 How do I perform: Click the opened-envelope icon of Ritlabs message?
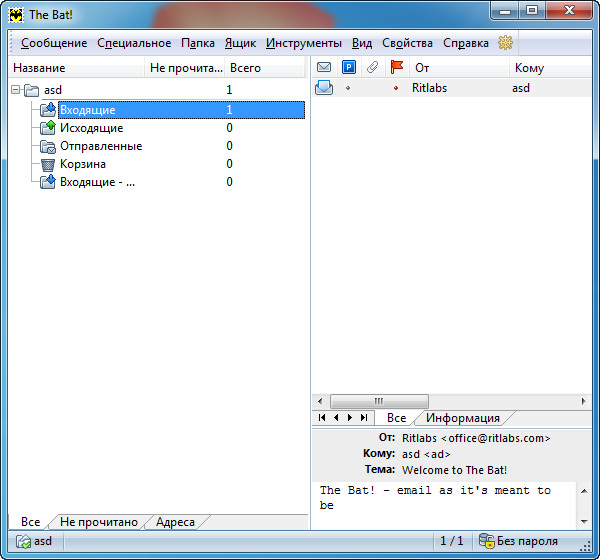point(324,88)
